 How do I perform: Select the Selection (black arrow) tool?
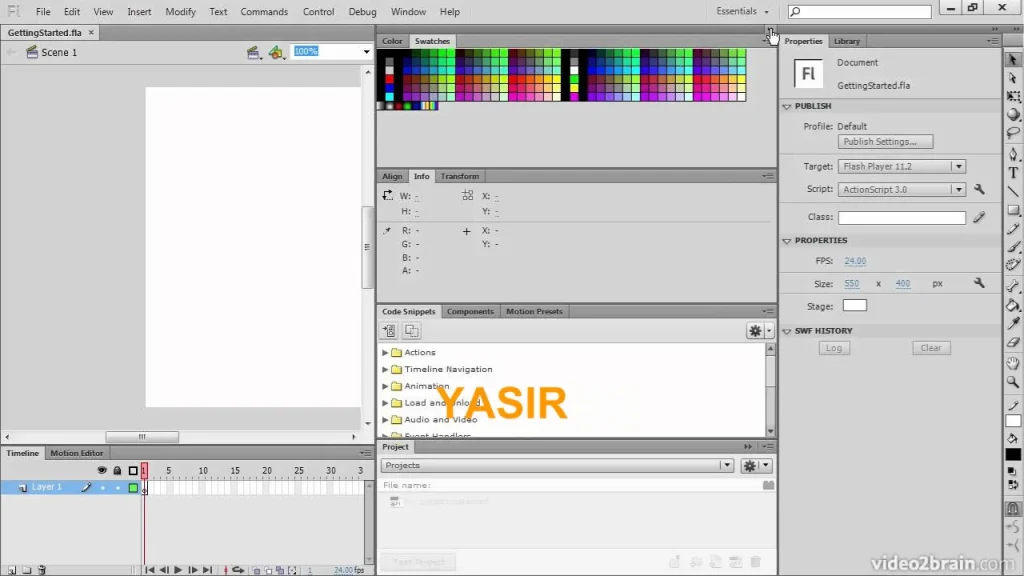coord(1013,59)
